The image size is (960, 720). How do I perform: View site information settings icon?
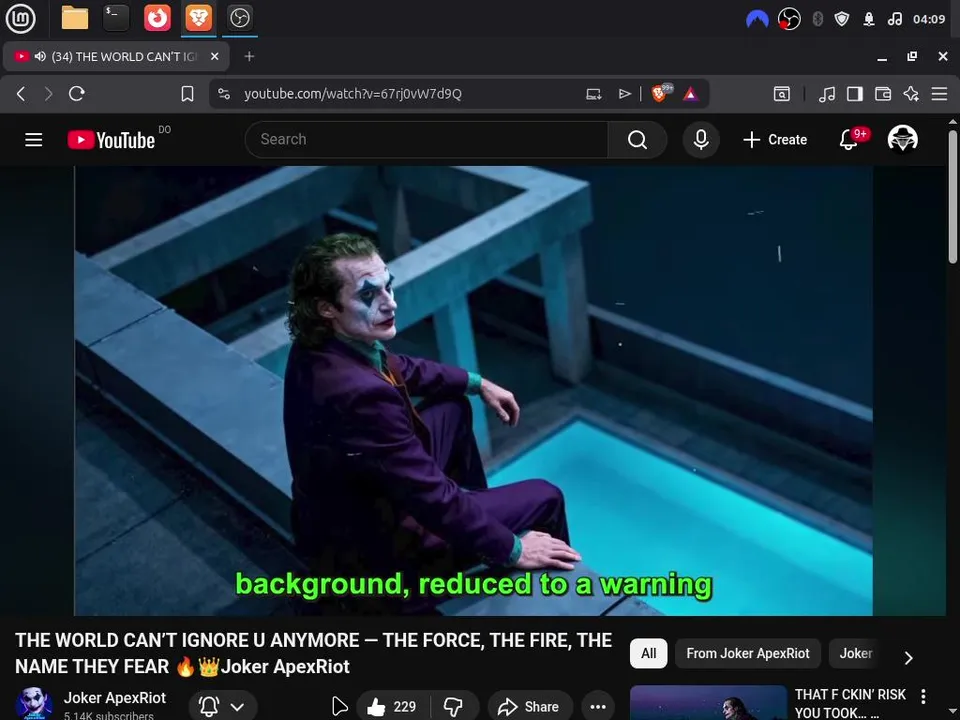pos(224,94)
